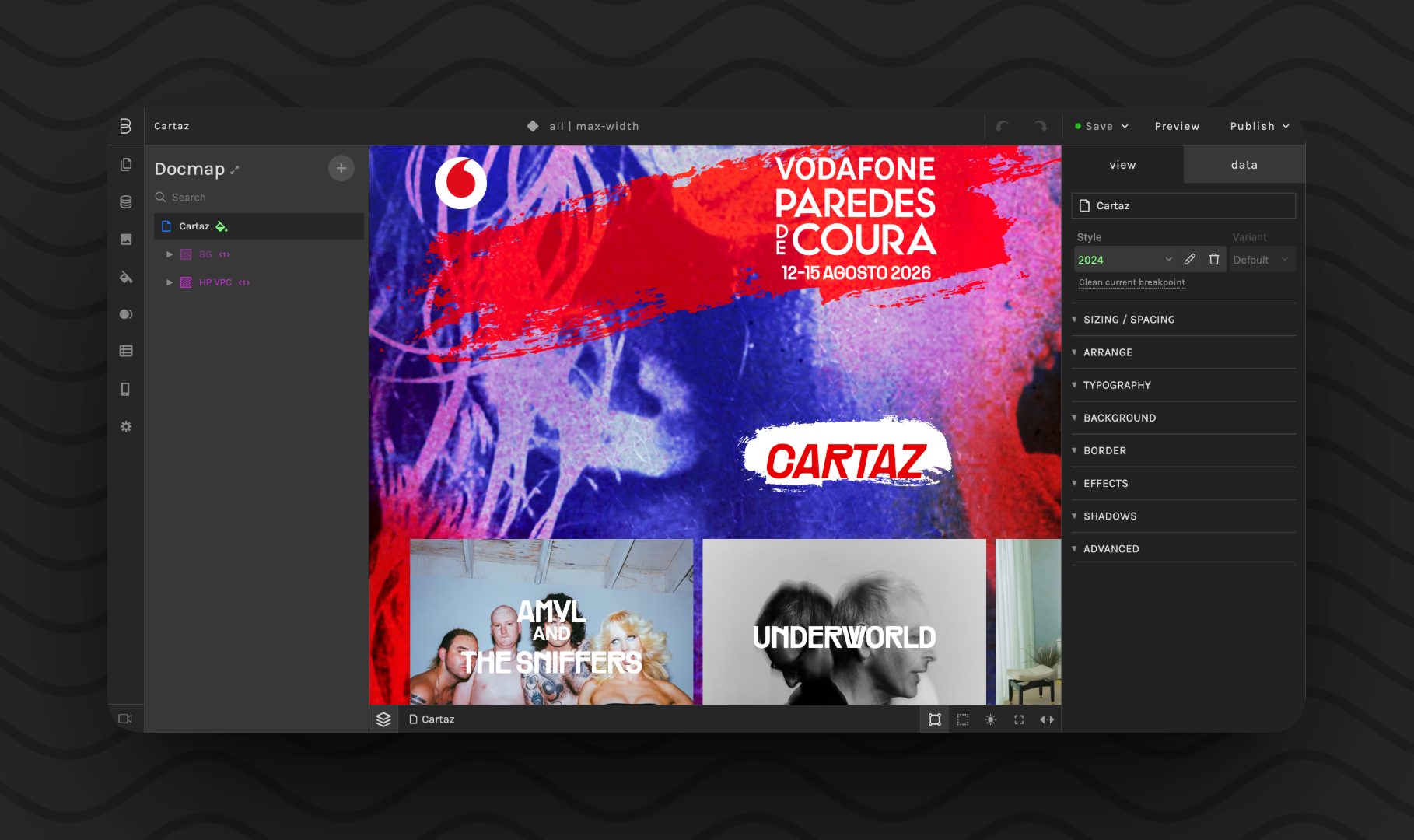The width and height of the screenshot is (1414, 840).
Task: Toggle the dashed selection outline mode
Action: [x=962, y=719]
